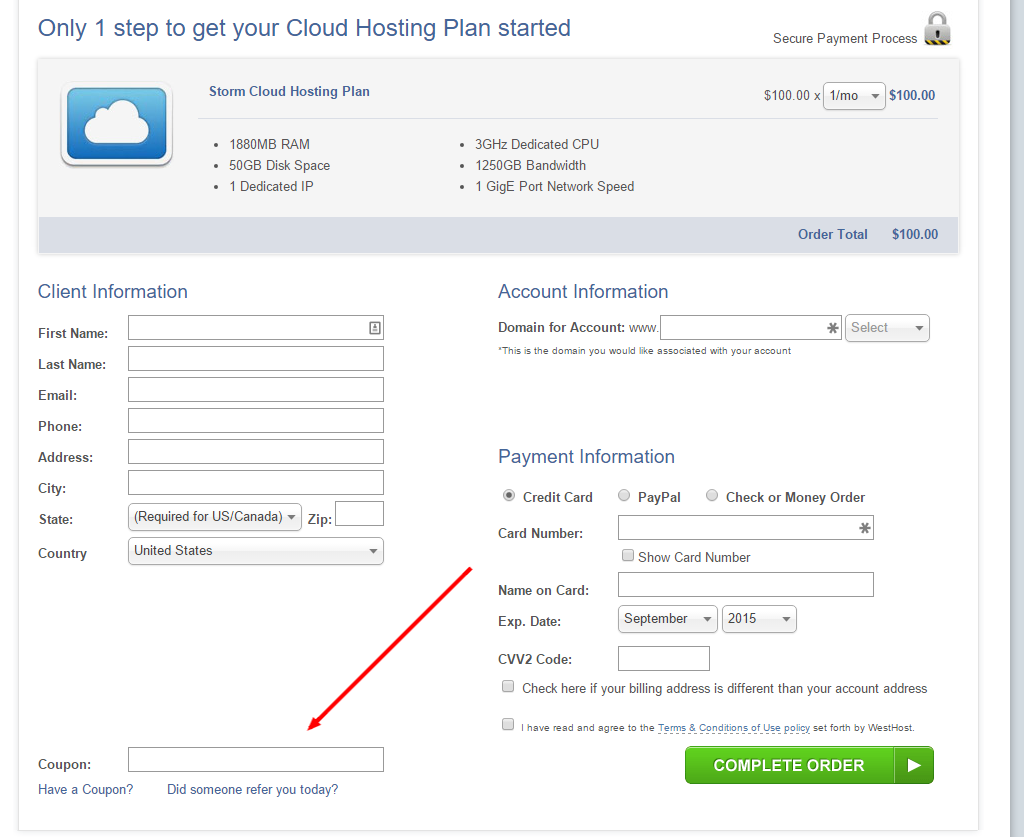Select the PayPal payment option
Image resolution: width=1024 pixels, height=837 pixels.
624,496
